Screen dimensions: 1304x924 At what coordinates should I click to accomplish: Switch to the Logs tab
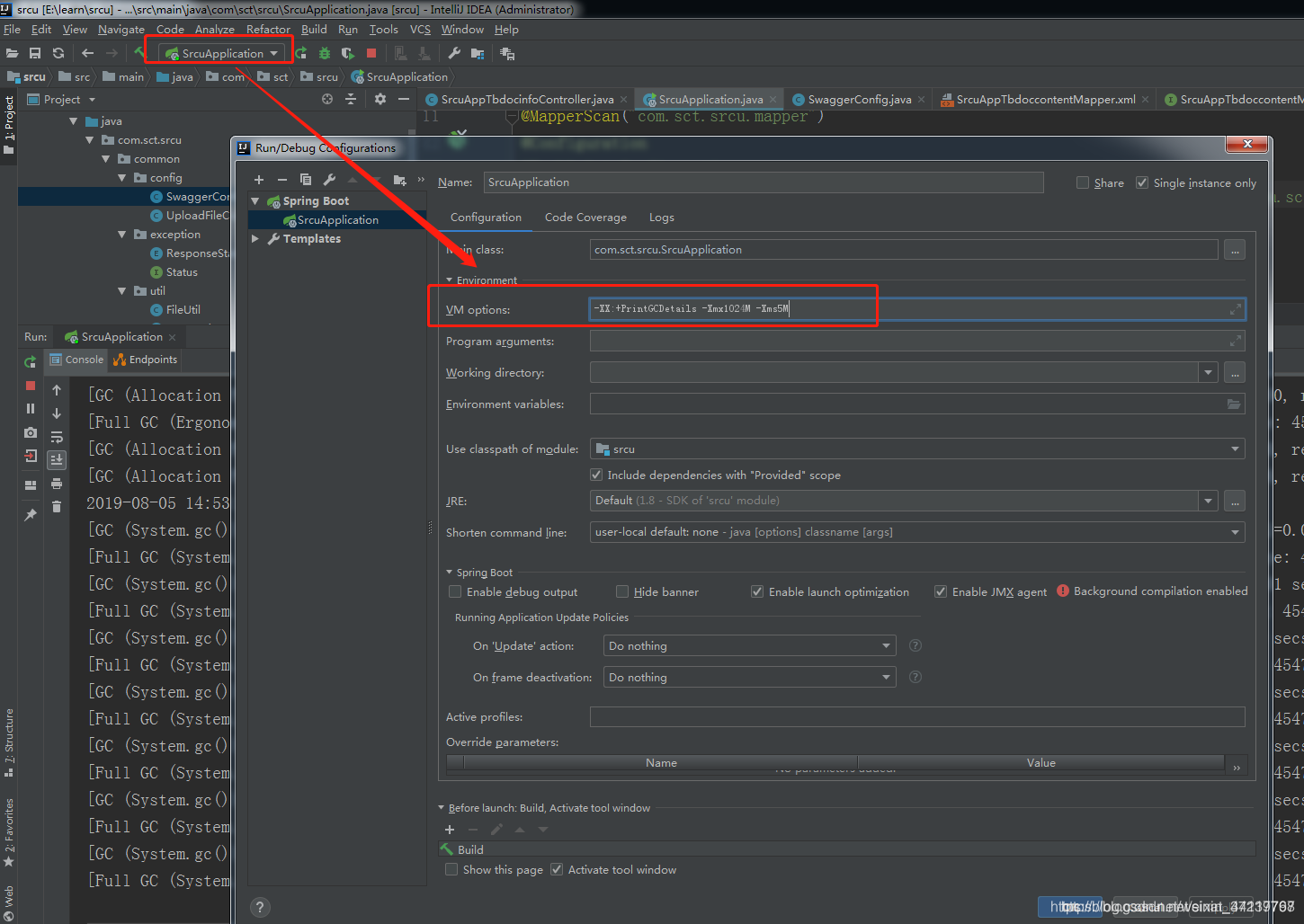[x=662, y=218]
